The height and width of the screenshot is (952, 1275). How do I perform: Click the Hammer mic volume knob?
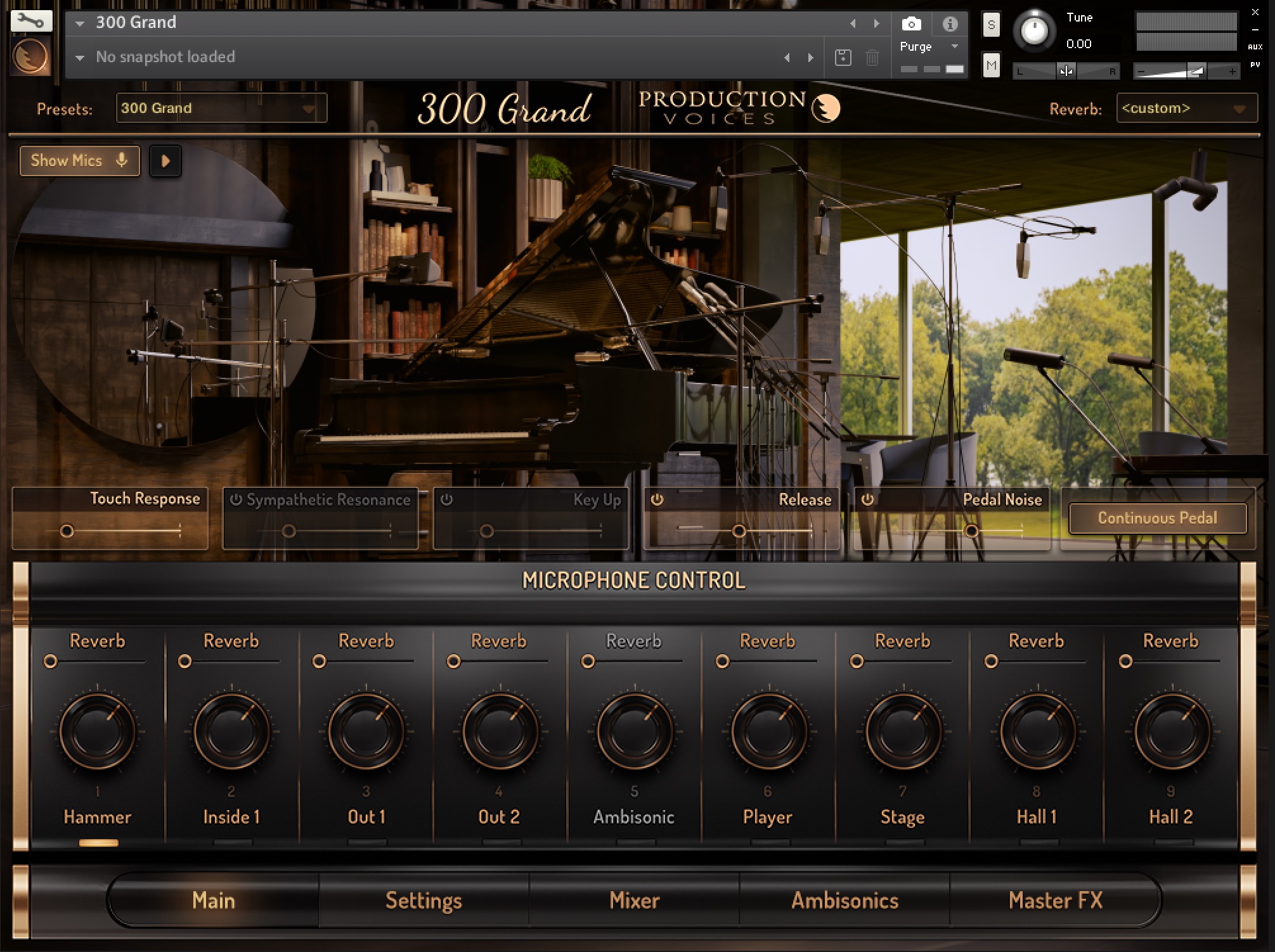(x=97, y=731)
